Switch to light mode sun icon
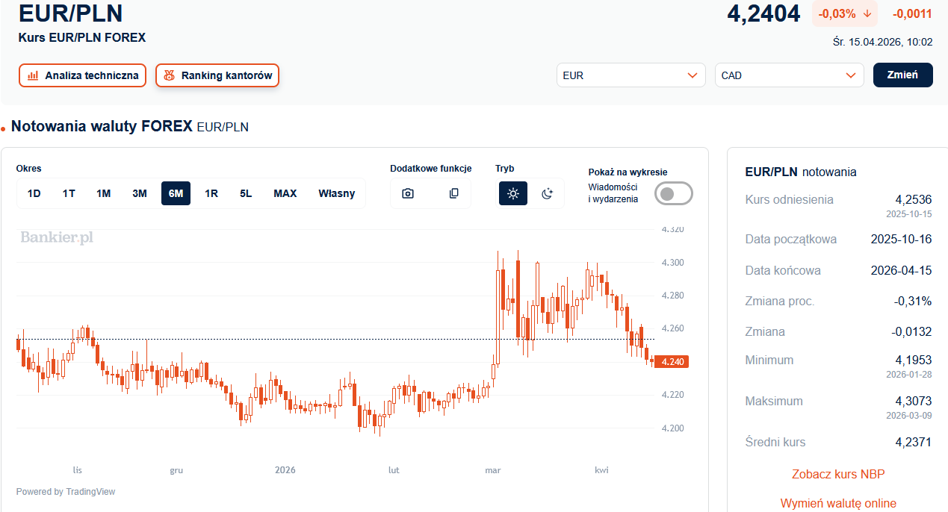Viewport: 948px width, 512px height. [x=513, y=193]
